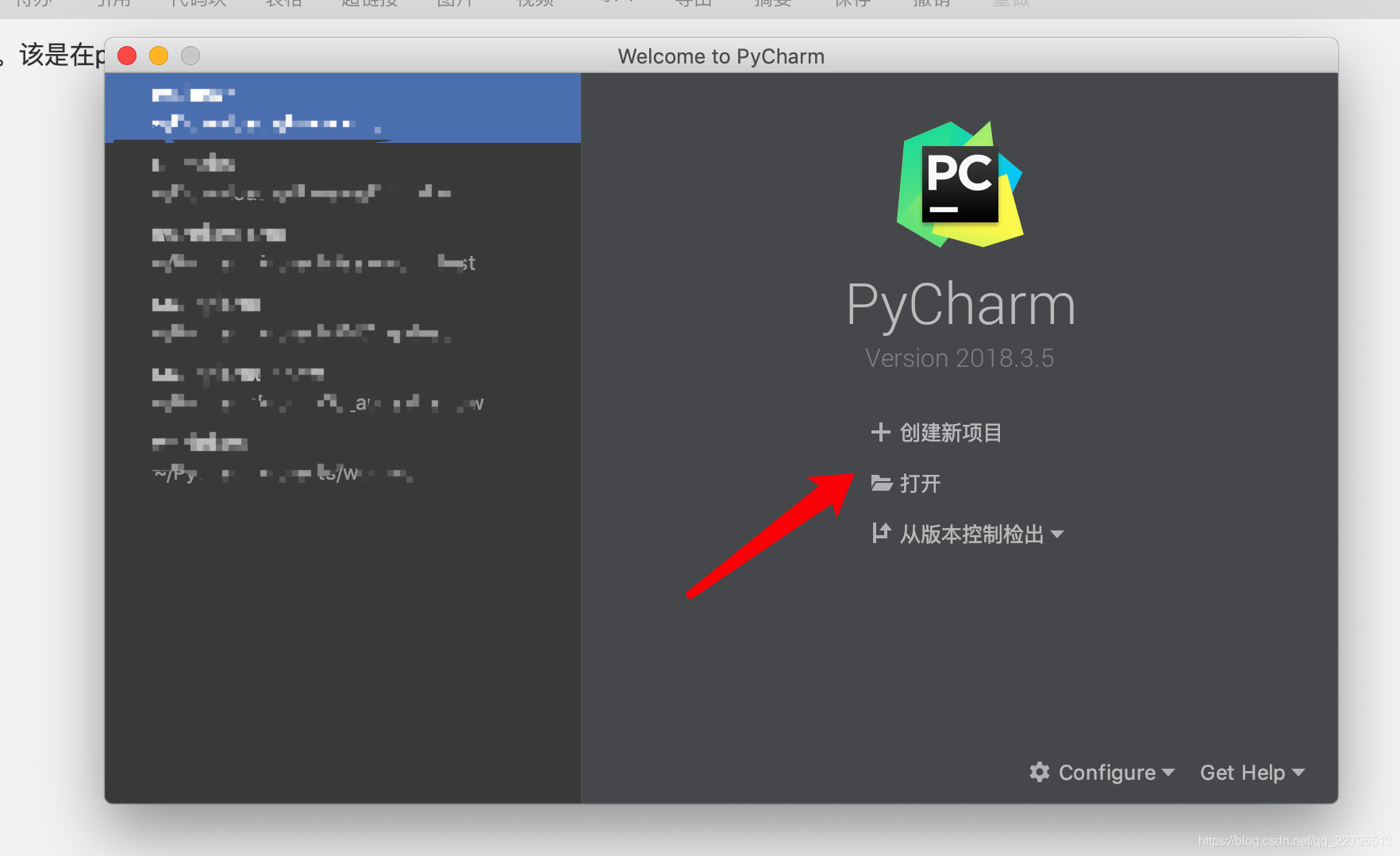The height and width of the screenshot is (856, 1400).
Task: Click the Configure label text
Action: pyautogui.click(x=1107, y=773)
